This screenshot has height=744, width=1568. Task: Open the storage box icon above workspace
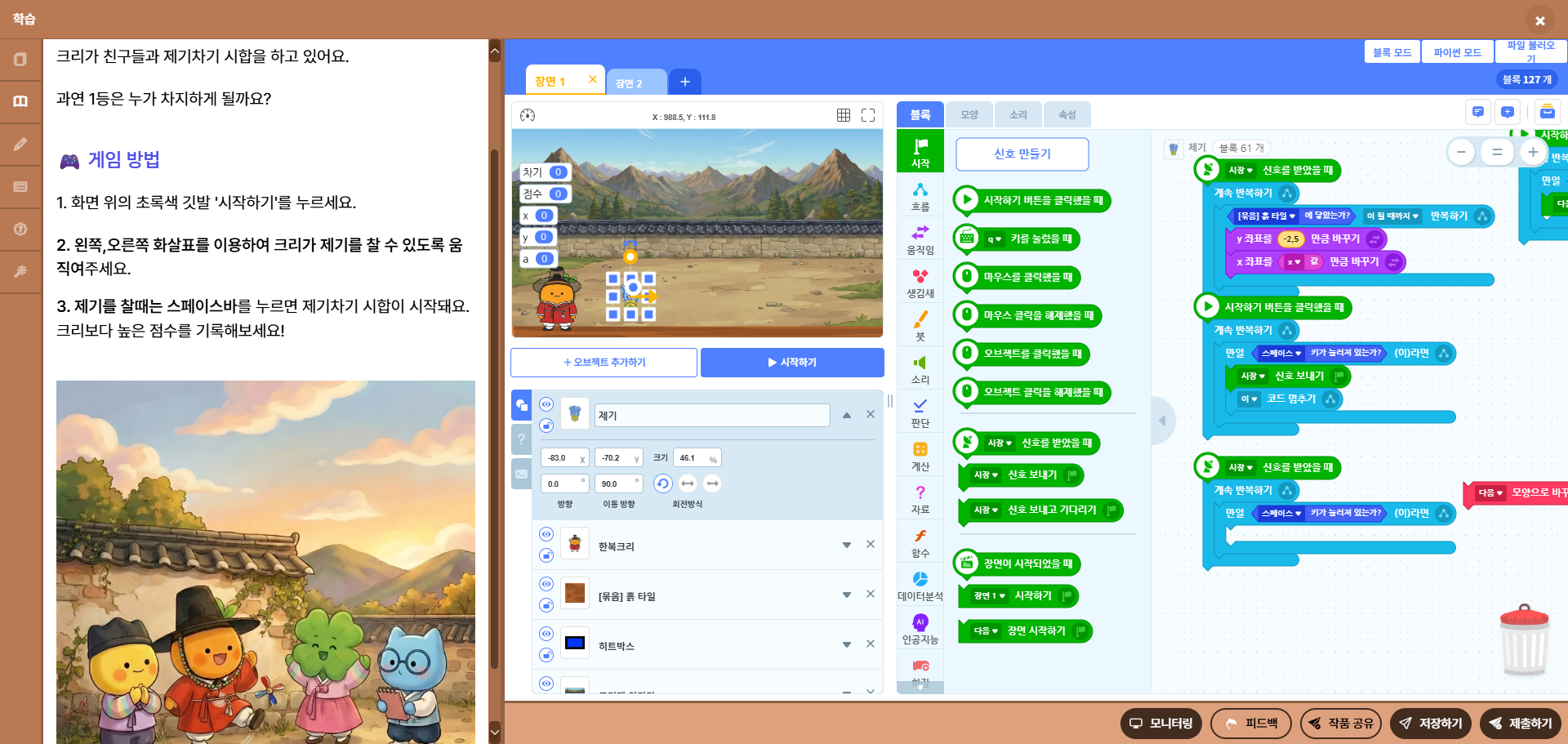click(x=1547, y=113)
